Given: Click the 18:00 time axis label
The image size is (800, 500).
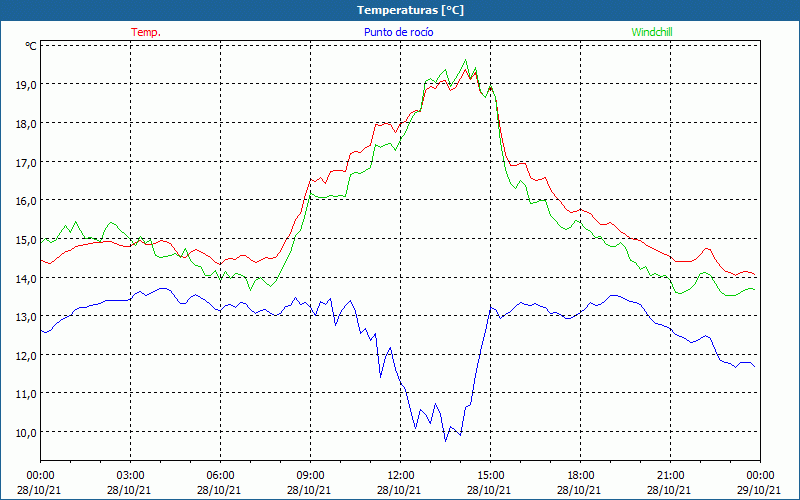Looking at the screenshot, I should [581, 476].
